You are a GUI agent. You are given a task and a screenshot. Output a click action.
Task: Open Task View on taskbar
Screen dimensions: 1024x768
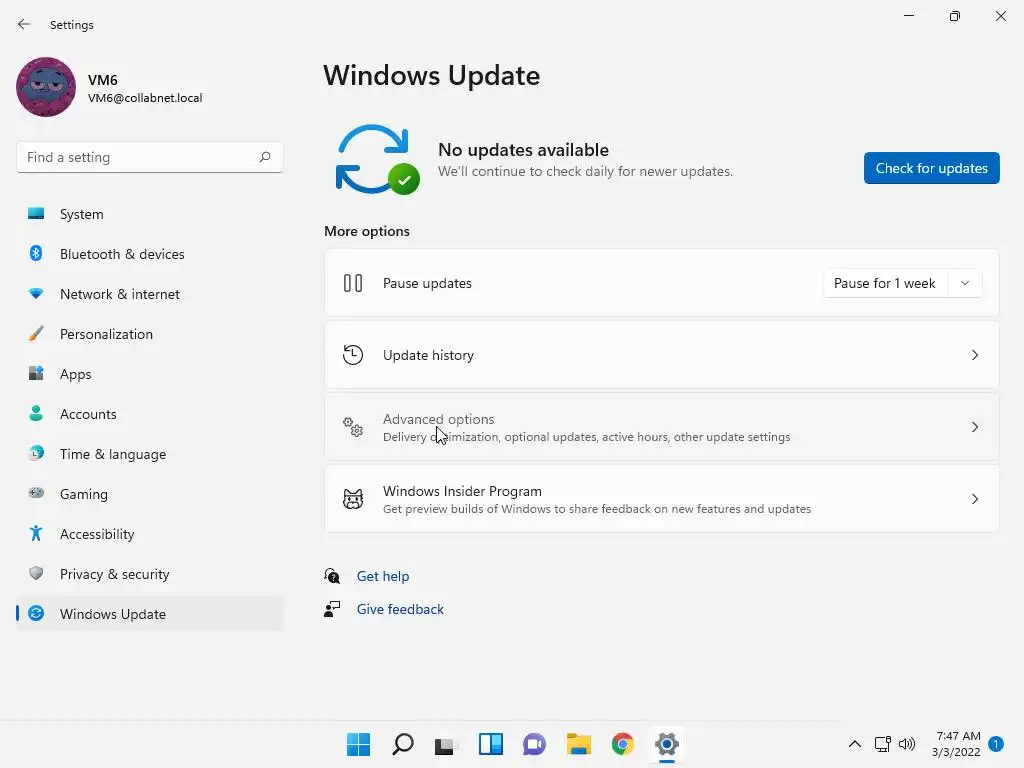point(446,744)
